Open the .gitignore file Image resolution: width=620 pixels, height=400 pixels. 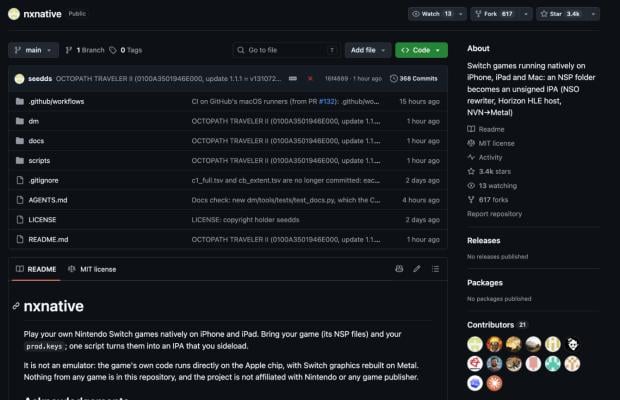coord(43,180)
